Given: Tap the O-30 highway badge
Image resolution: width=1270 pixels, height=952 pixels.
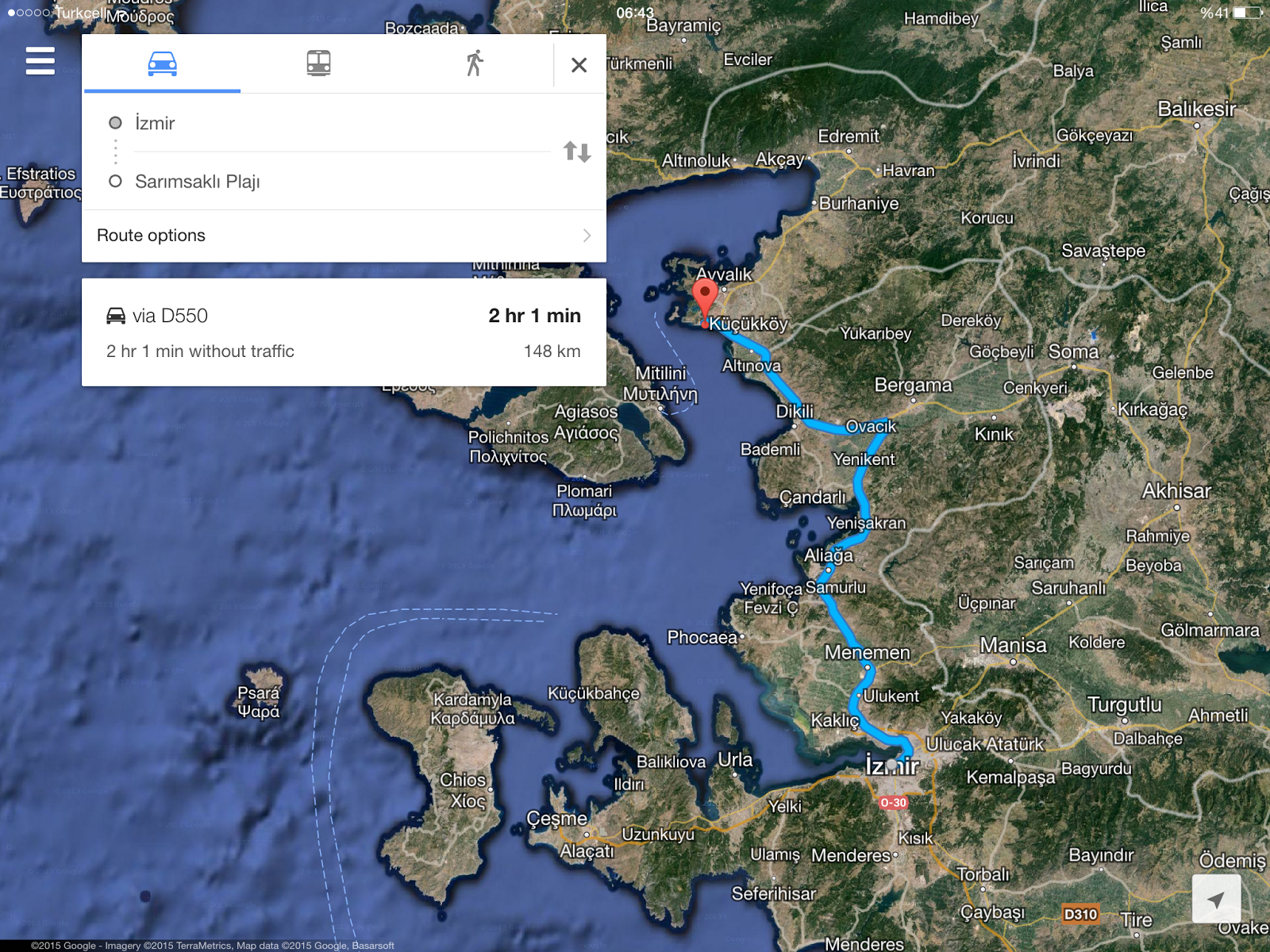Looking at the screenshot, I should [x=894, y=803].
